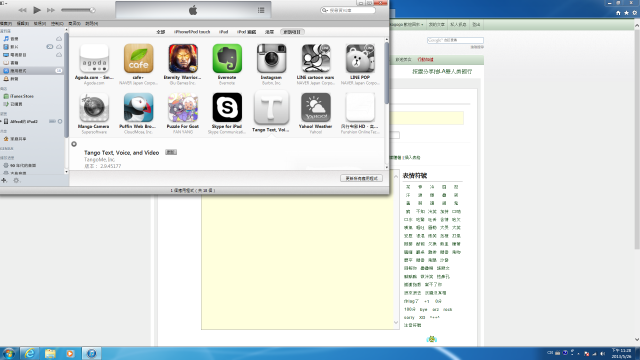Image resolution: width=640 pixels, height=360 pixels.
Task: Click the browser page scroll-down arrow
Action: tap(637, 339)
